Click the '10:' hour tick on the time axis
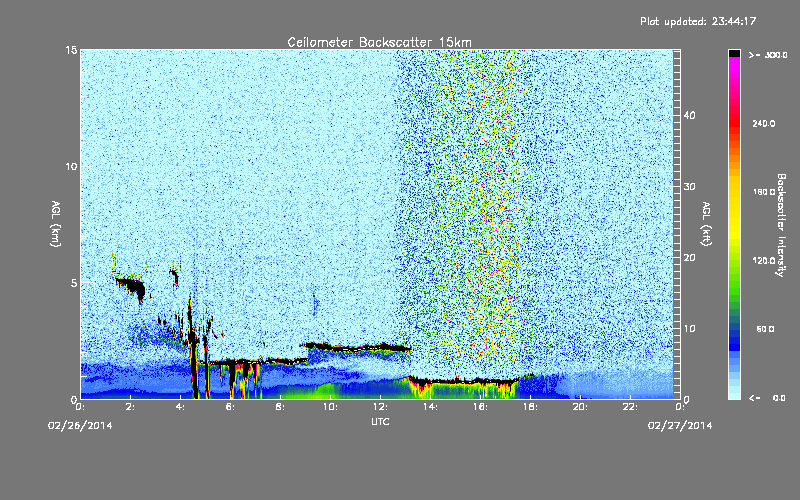 [x=330, y=407]
